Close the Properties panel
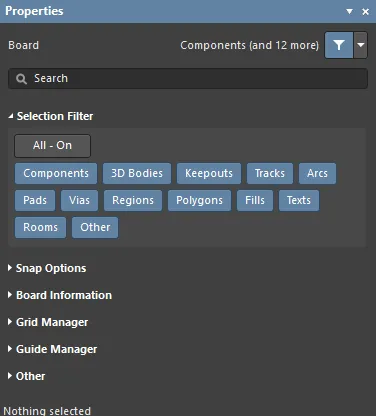Screen dimensions: 376x416 click(365, 12)
